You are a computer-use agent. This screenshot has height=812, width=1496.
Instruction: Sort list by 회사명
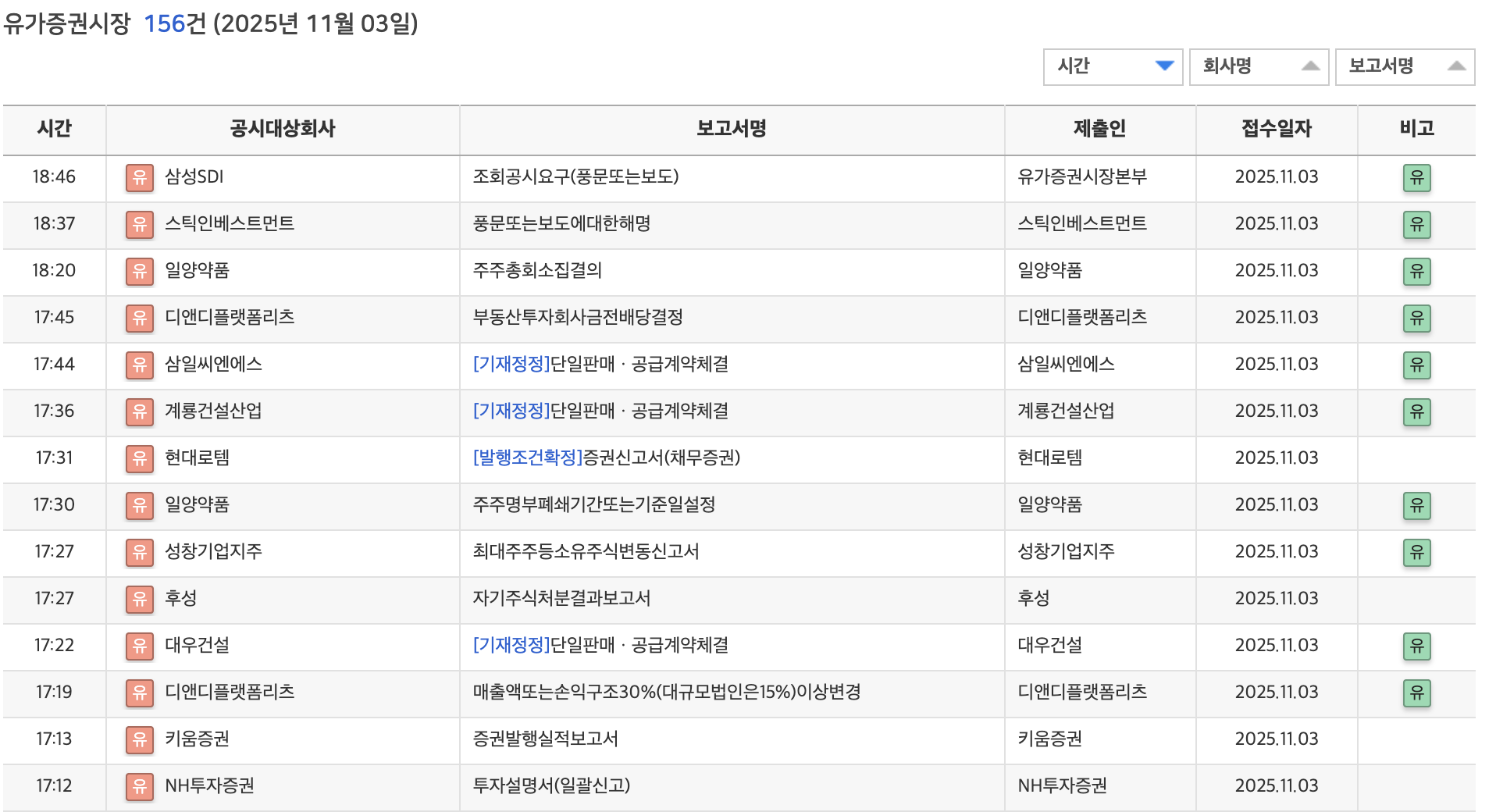(1258, 66)
